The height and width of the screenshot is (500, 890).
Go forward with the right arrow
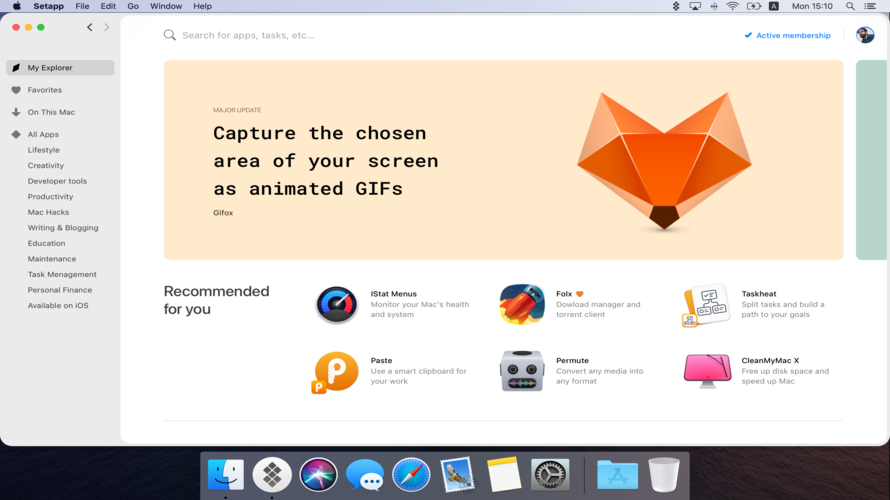coord(106,27)
